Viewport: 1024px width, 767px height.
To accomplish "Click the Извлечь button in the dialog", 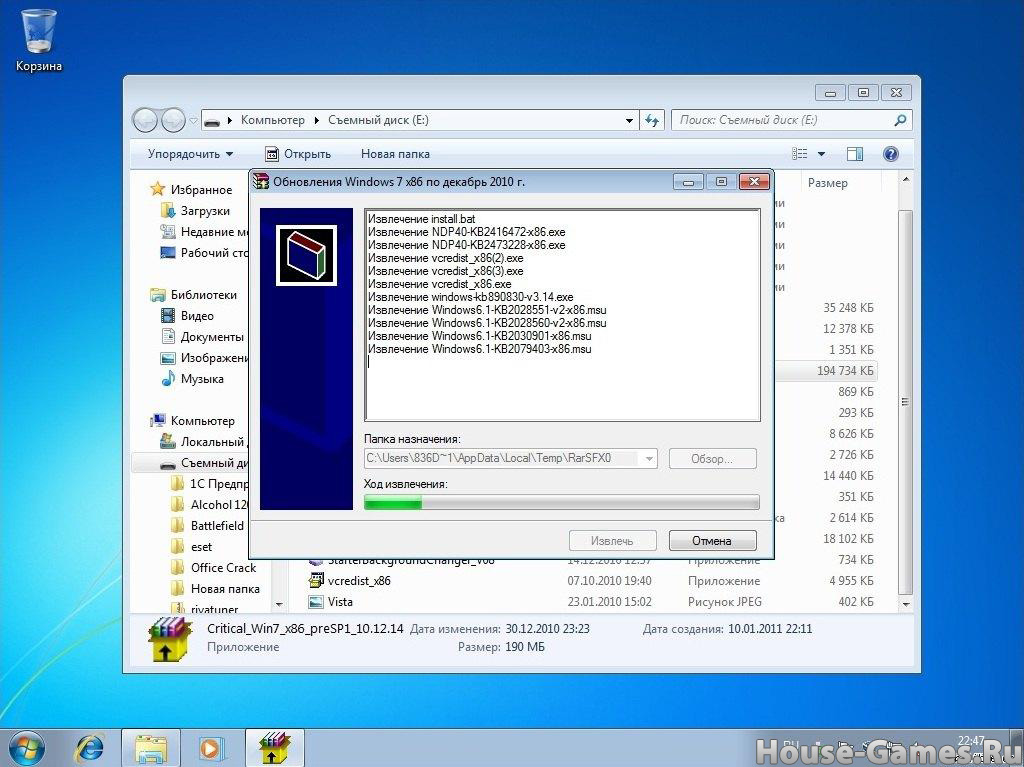I will 612,541.
